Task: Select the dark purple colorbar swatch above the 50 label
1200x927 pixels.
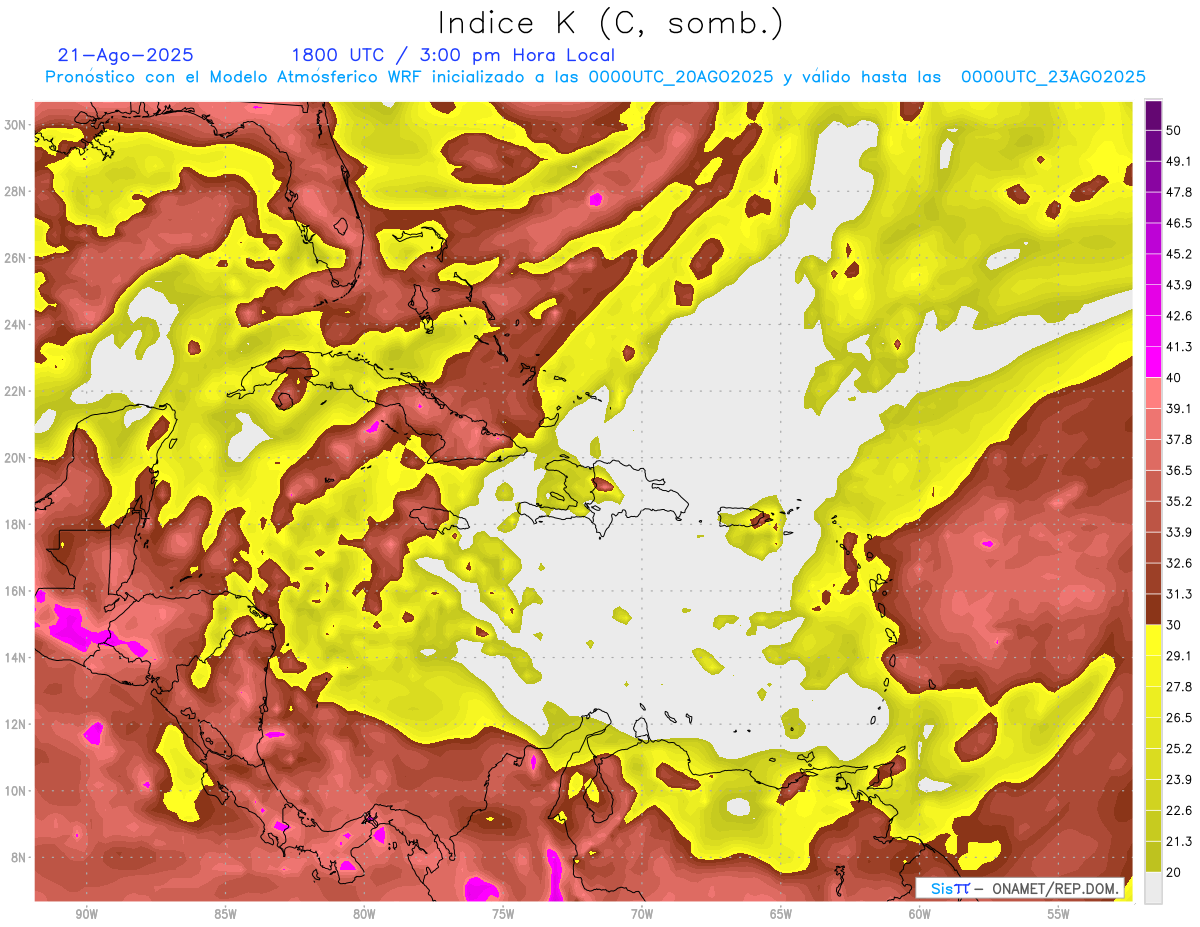Action: tap(1154, 115)
